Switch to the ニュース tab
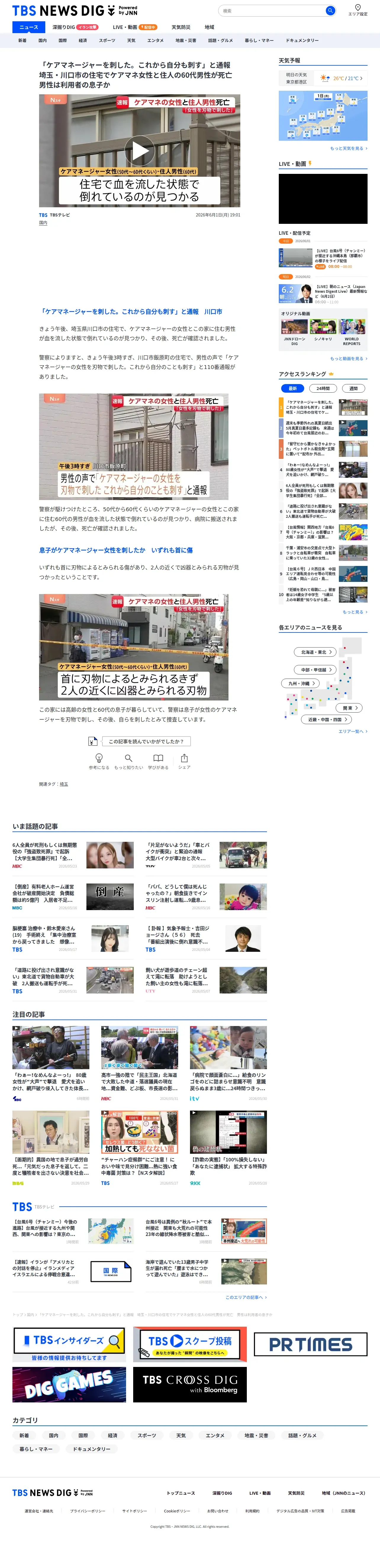Screen dimensions: 380x1568 pos(29,27)
